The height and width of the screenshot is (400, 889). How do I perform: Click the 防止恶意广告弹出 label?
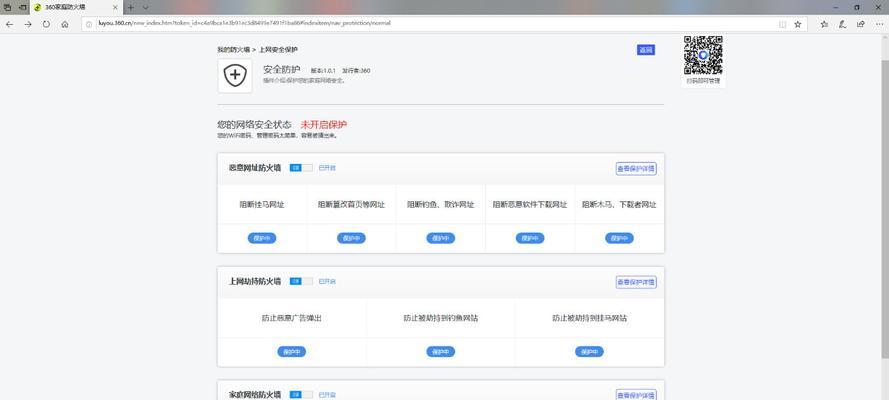coord(291,318)
